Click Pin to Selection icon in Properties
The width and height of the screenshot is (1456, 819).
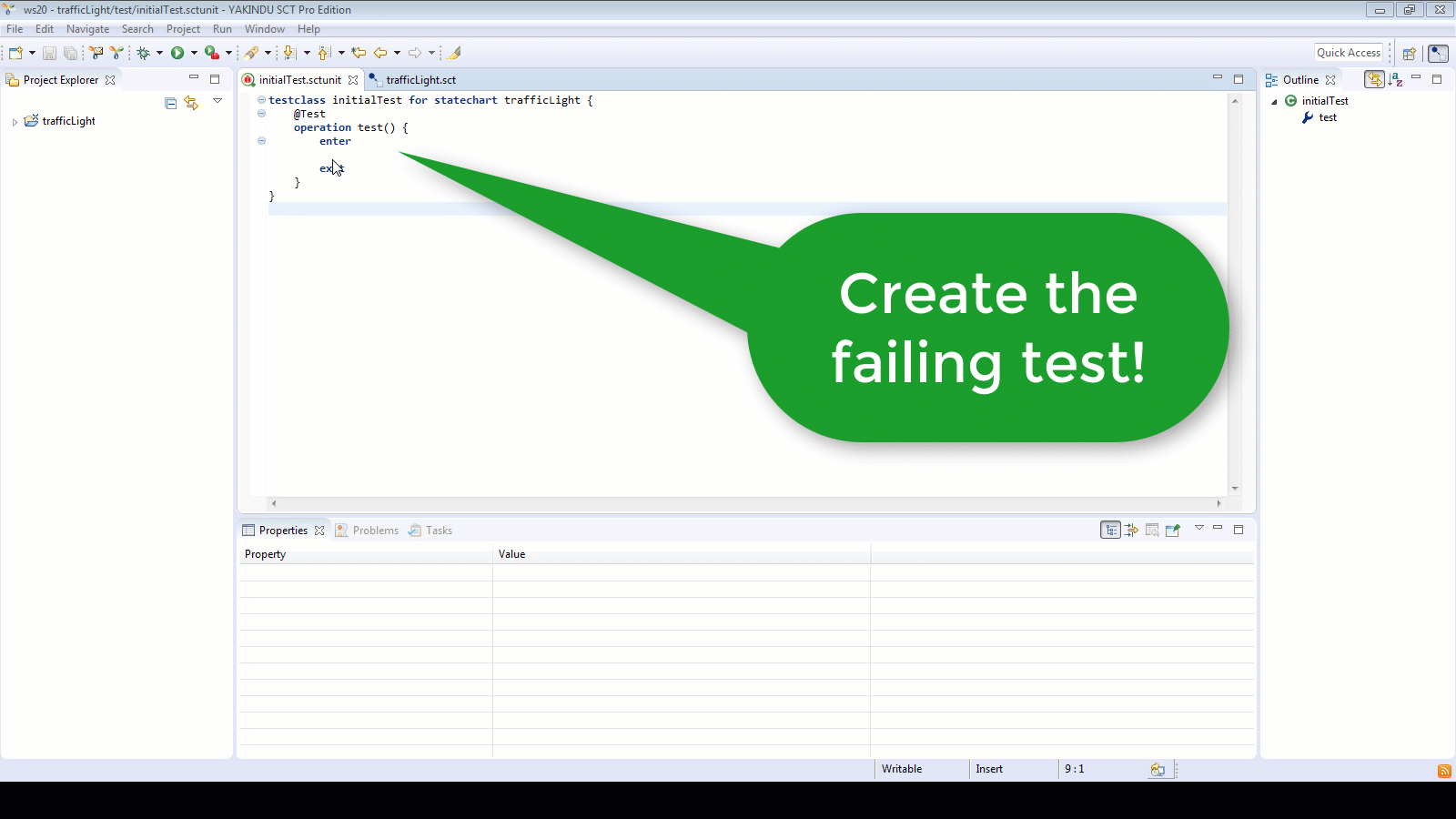coord(1172,530)
